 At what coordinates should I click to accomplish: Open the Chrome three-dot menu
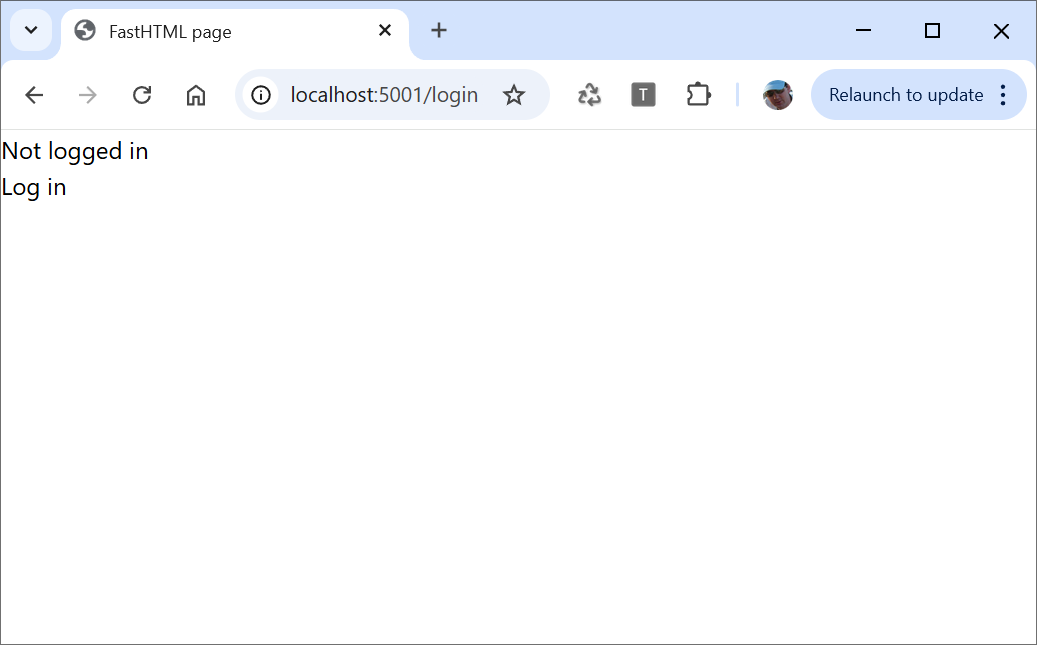point(1004,95)
